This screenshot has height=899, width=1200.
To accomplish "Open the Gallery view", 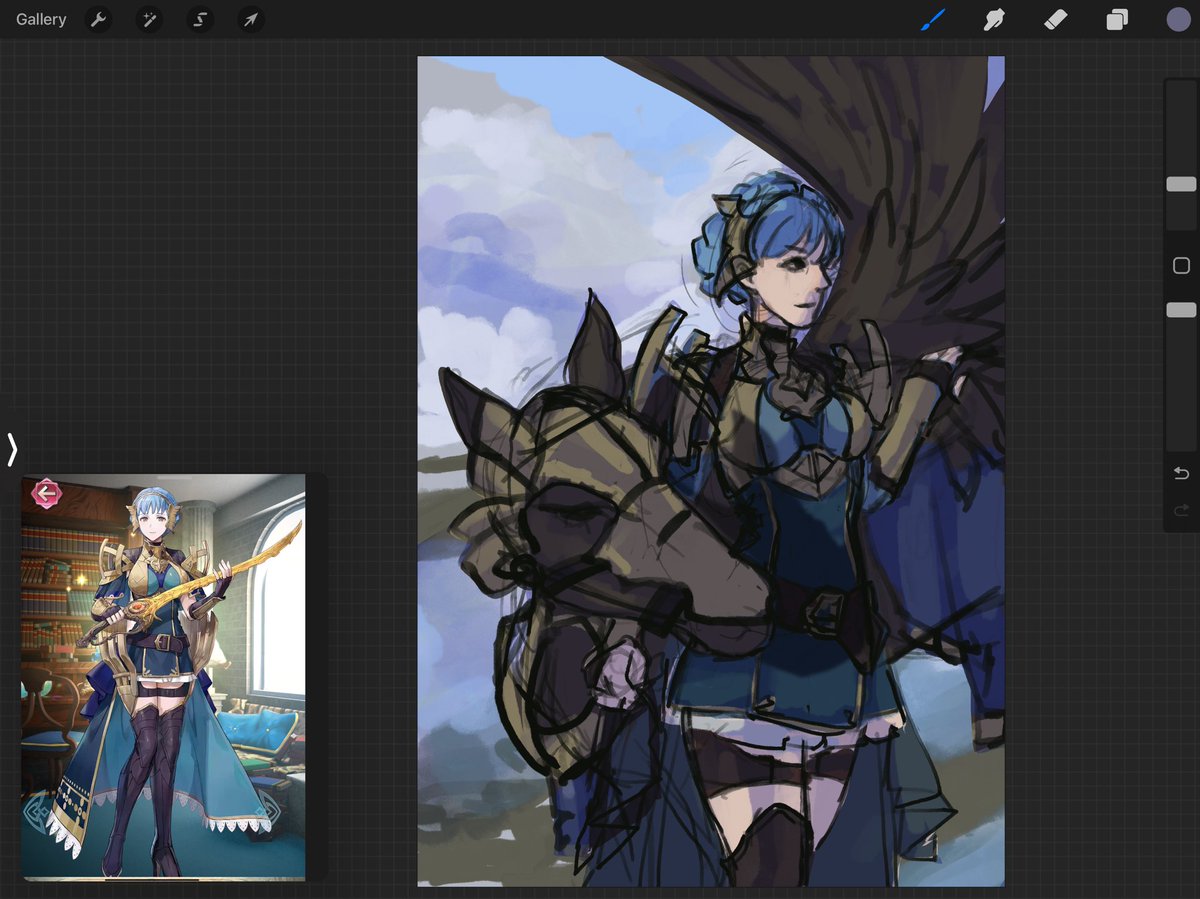I will click(41, 20).
